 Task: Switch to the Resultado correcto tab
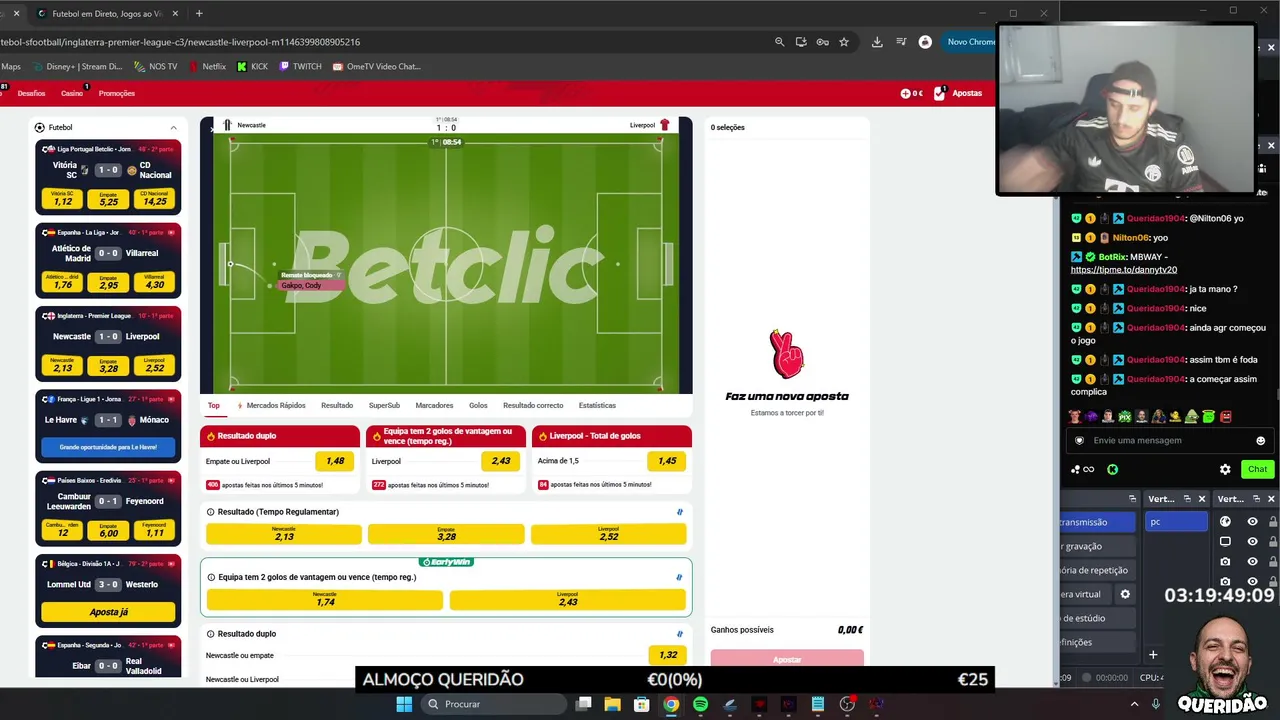click(x=533, y=405)
